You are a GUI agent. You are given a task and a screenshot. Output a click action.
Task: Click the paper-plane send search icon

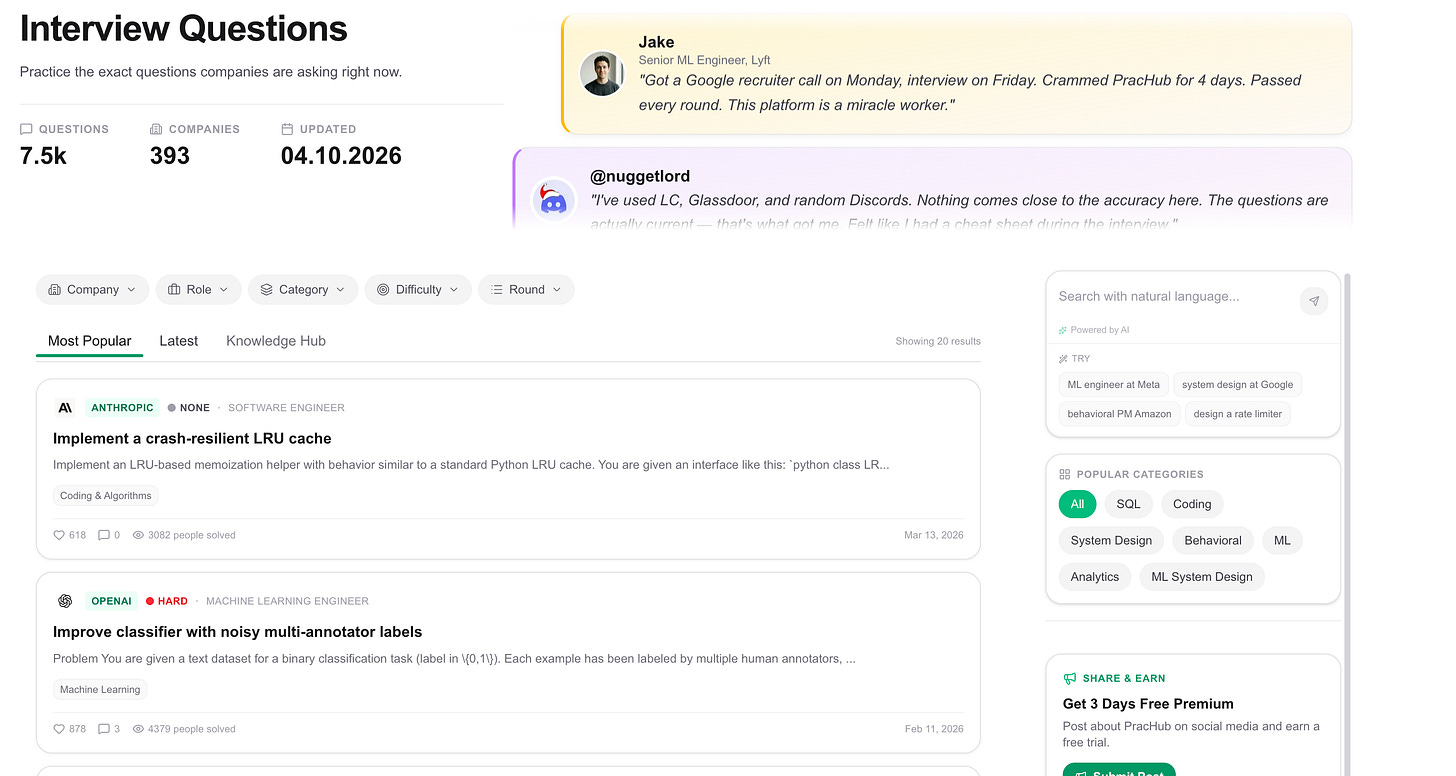1314,301
